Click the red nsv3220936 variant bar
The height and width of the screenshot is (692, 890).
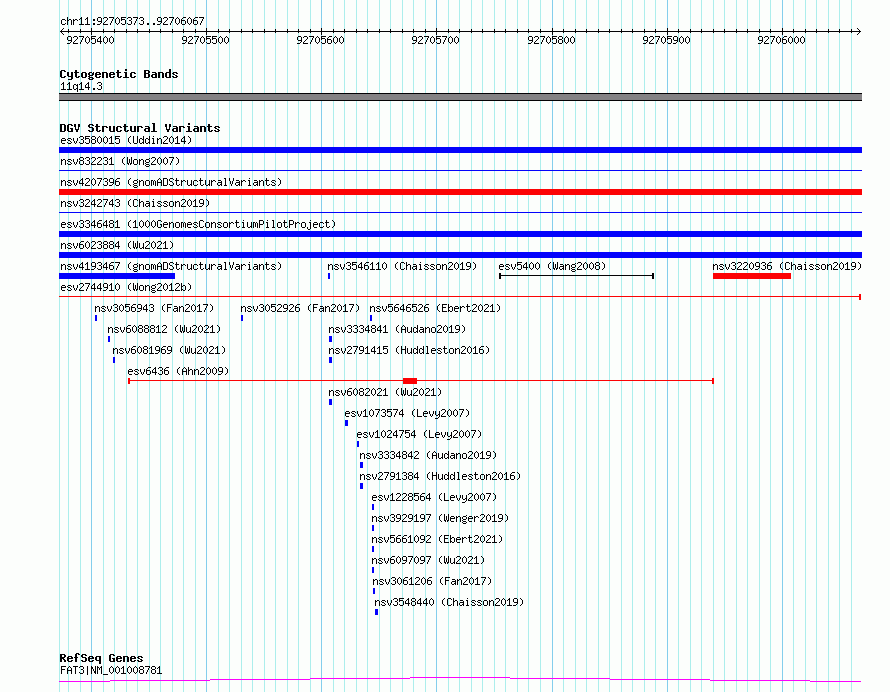[752, 276]
